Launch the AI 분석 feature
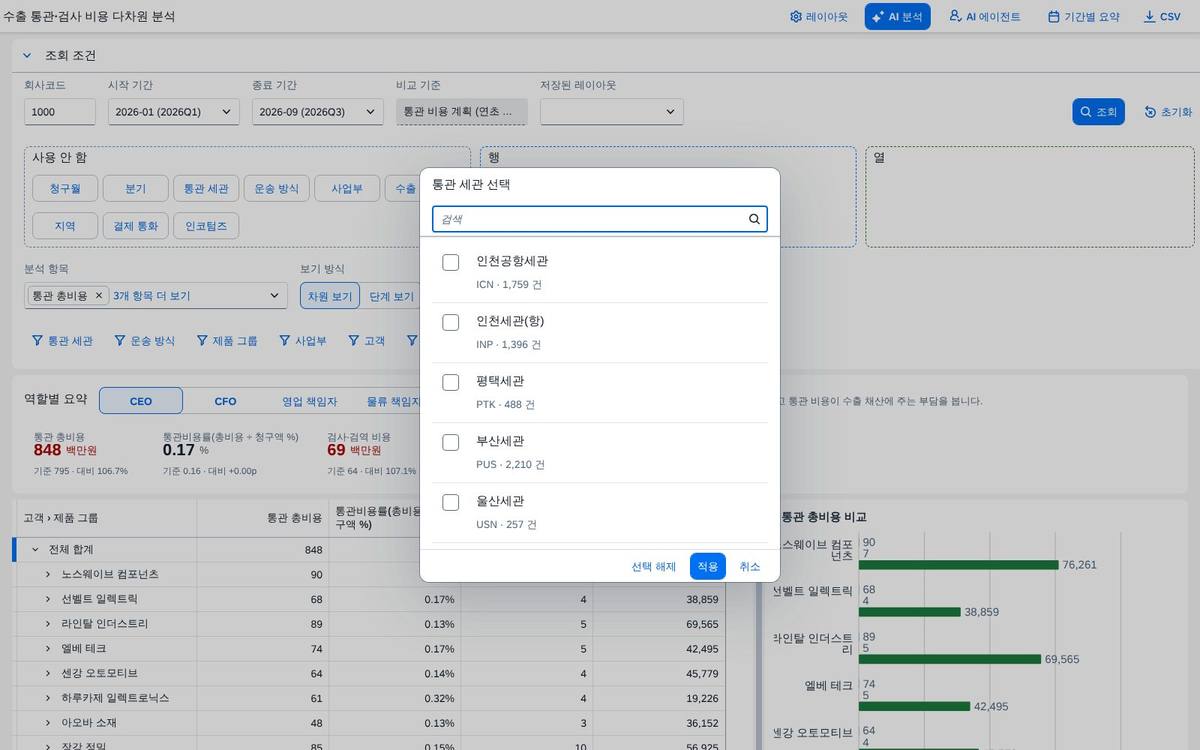Viewport: 1200px width, 750px height. click(897, 17)
